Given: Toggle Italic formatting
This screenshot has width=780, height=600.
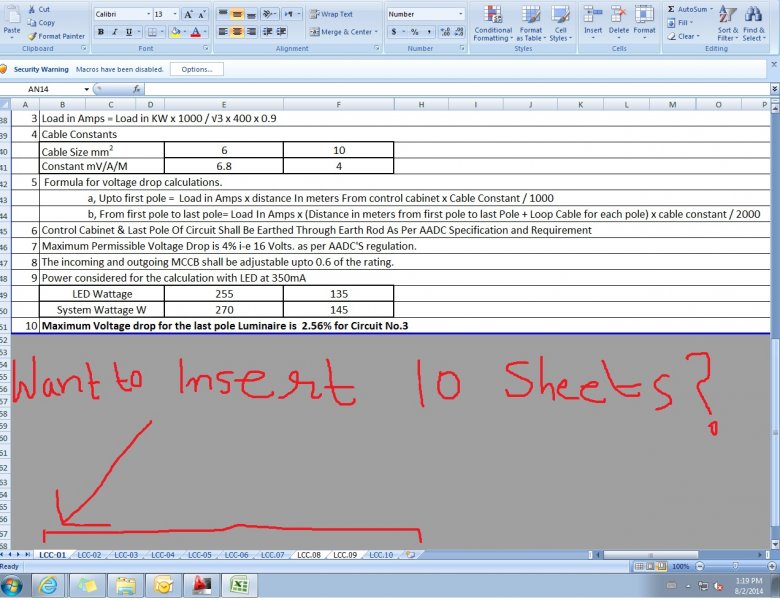Looking at the screenshot, I should (x=114, y=32).
